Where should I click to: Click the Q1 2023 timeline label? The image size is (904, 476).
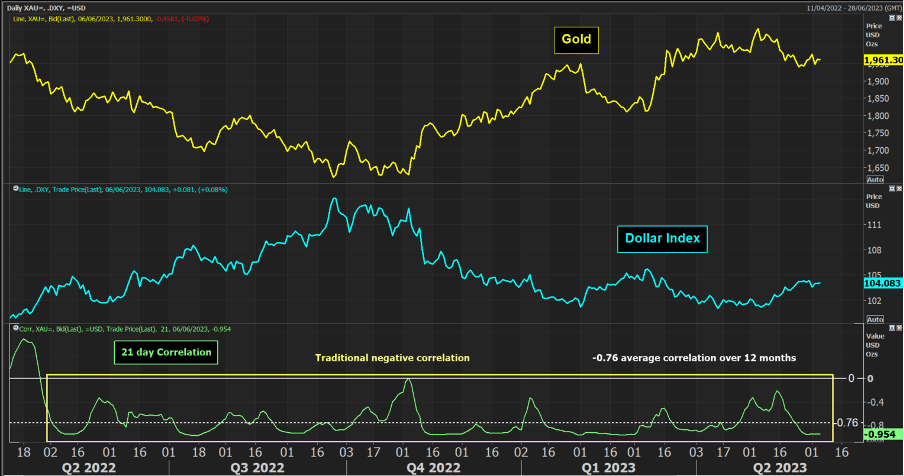click(608, 467)
